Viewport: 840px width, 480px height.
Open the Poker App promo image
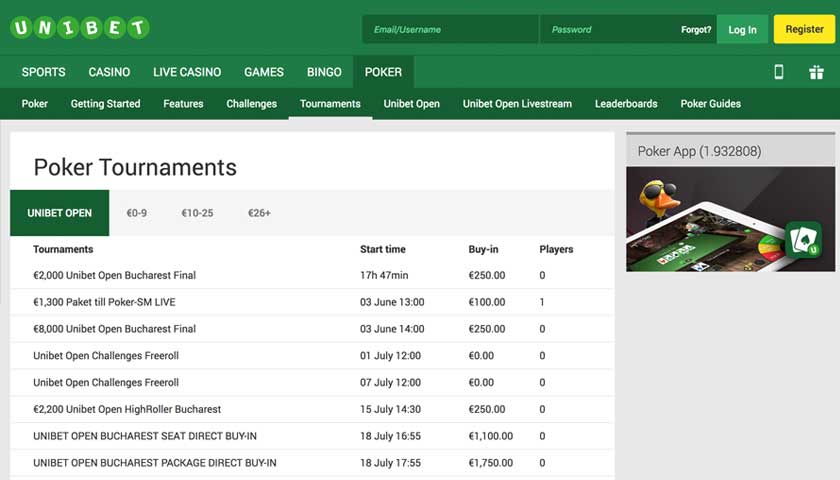tap(731, 219)
